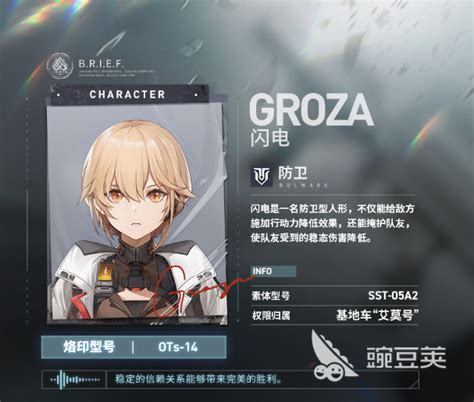This screenshot has width=474, height=402.
Task: Click the rainbow lens flare at top left
Action: tap(49, 14)
